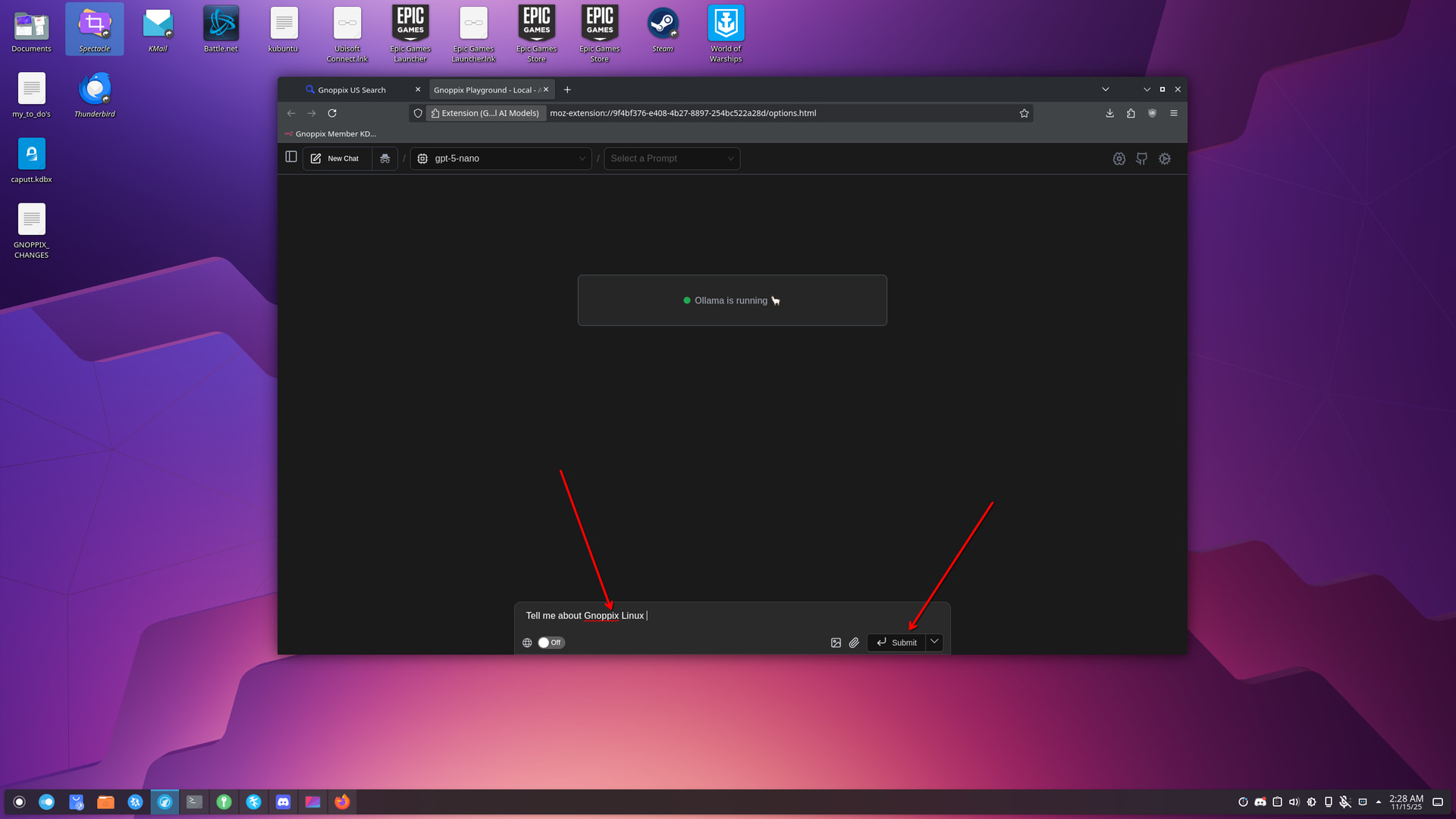Start a New Chat
Viewport: 1456px width, 819px height.
point(336,158)
